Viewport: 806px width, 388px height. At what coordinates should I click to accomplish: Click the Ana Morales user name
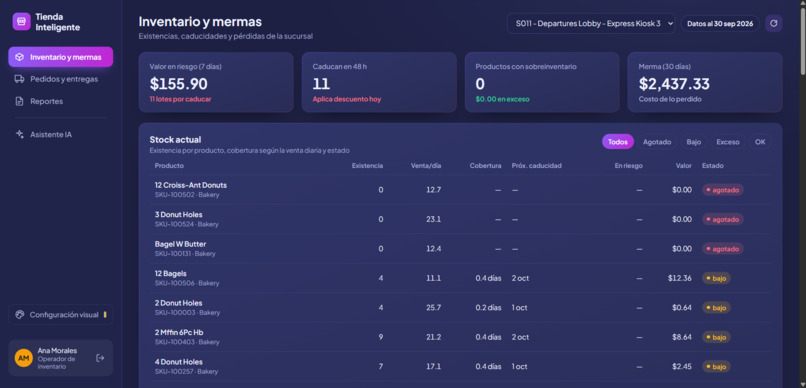click(x=57, y=350)
